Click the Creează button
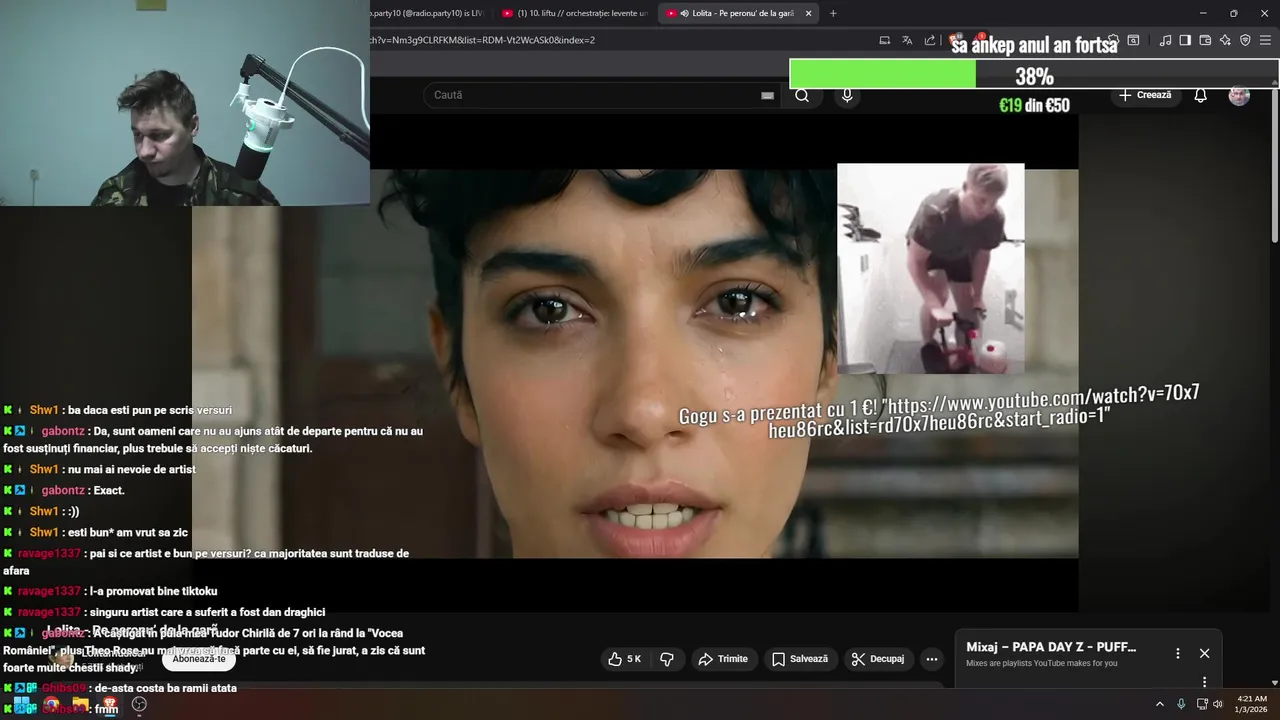Screen dimensions: 1280x720 pyautogui.click(x=1145, y=95)
